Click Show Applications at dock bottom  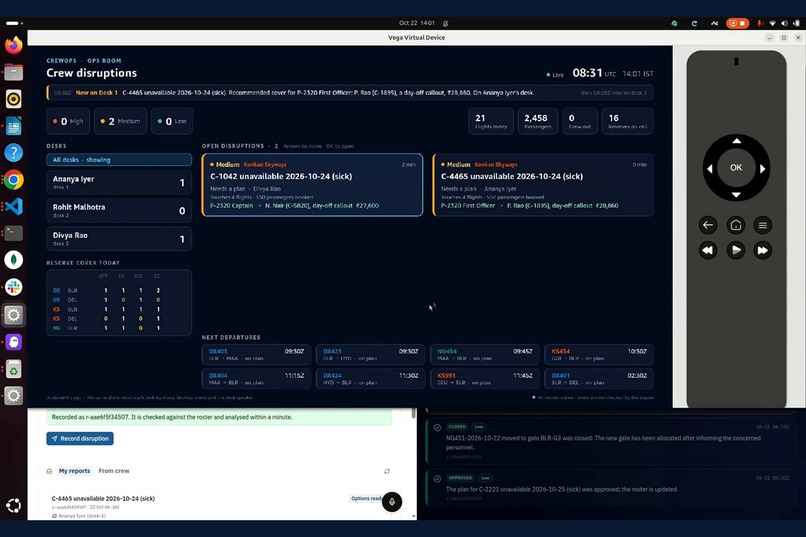pyautogui.click(x=14, y=506)
